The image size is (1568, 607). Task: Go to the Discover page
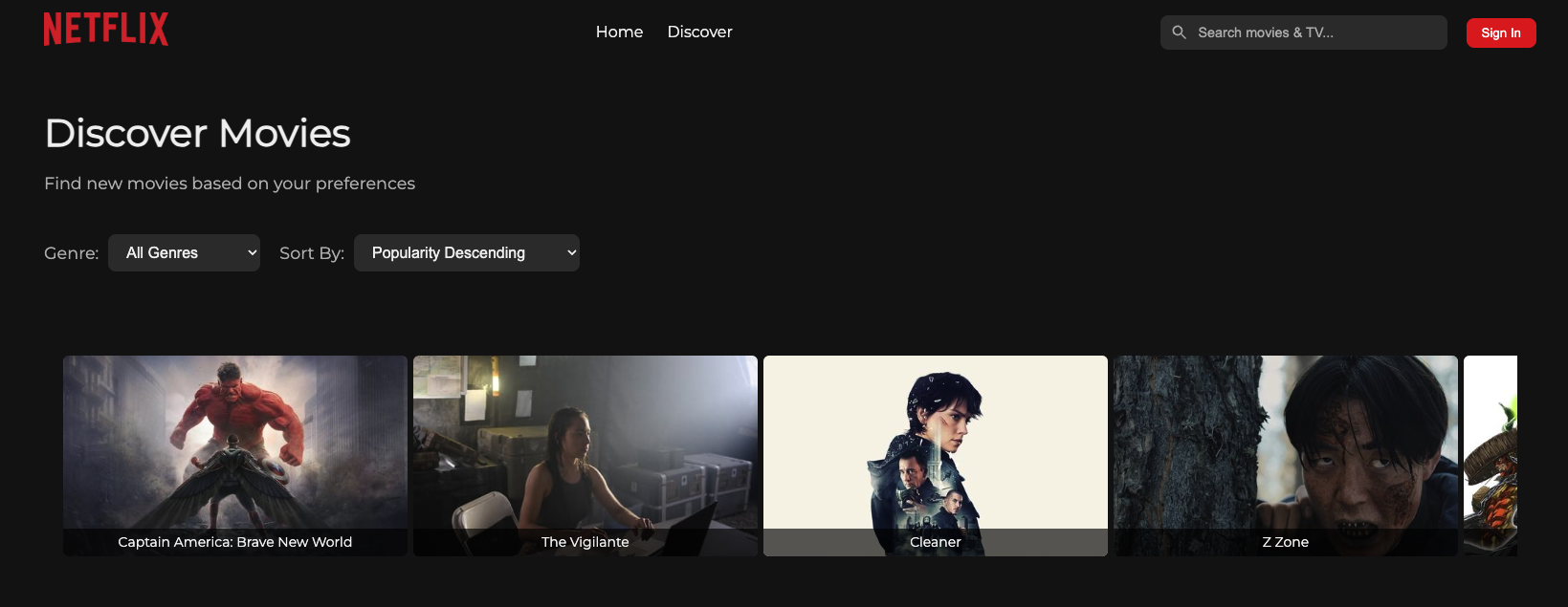point(699,32)
